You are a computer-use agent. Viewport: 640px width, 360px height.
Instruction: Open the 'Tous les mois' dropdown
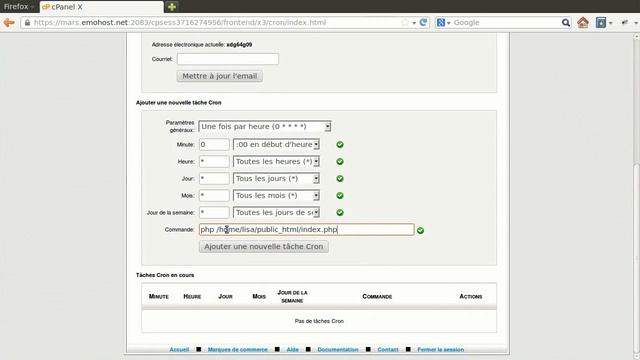(x=276, y=196)
